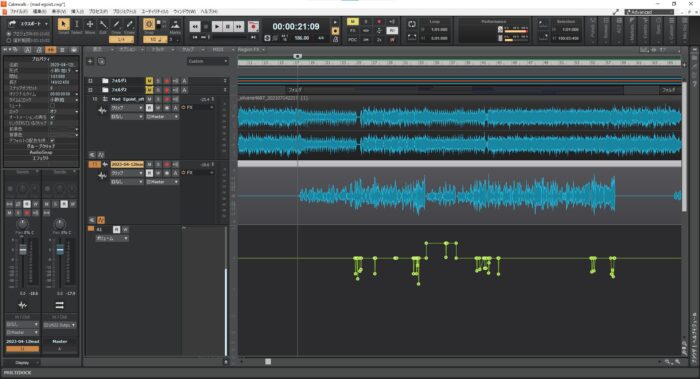Choose the Select tool I-beam icon

coord(77,24)
